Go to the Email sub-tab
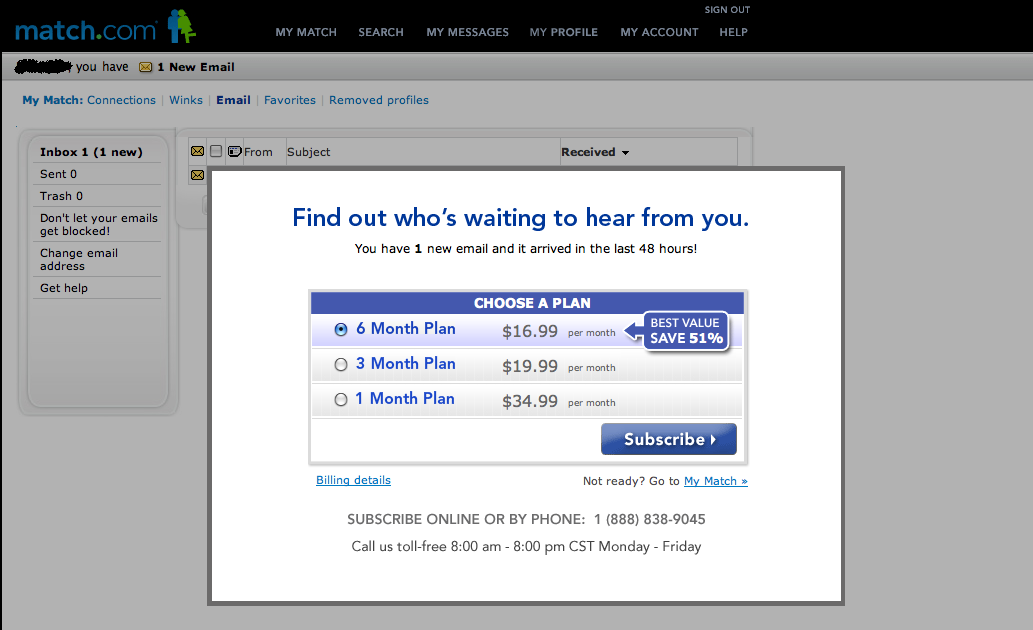The height and width of the screenshot is (630, 1033). click(x=233, y=100)
